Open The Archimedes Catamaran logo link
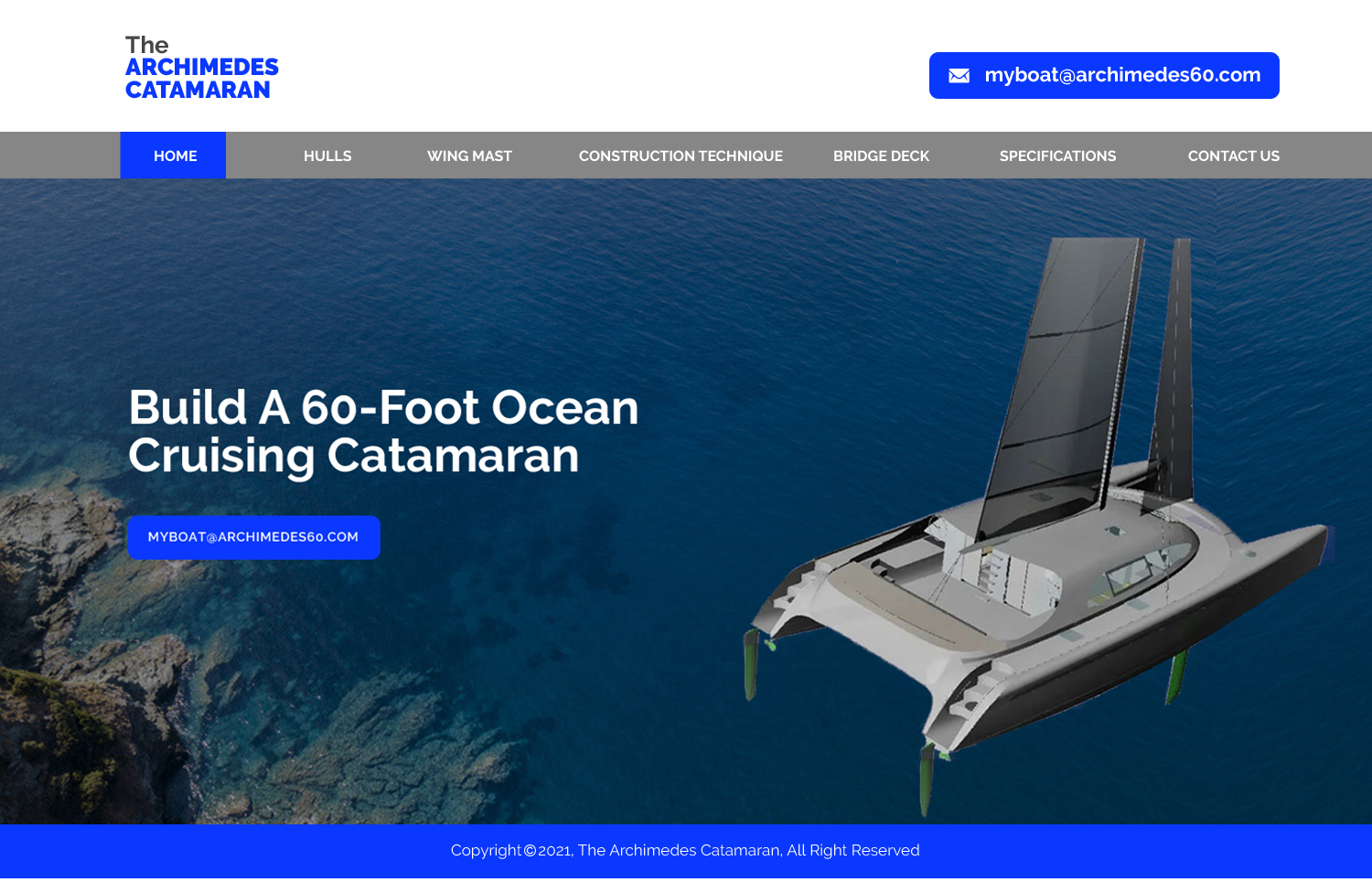This screenshot has height=893, width=1372. pos(201,68)
